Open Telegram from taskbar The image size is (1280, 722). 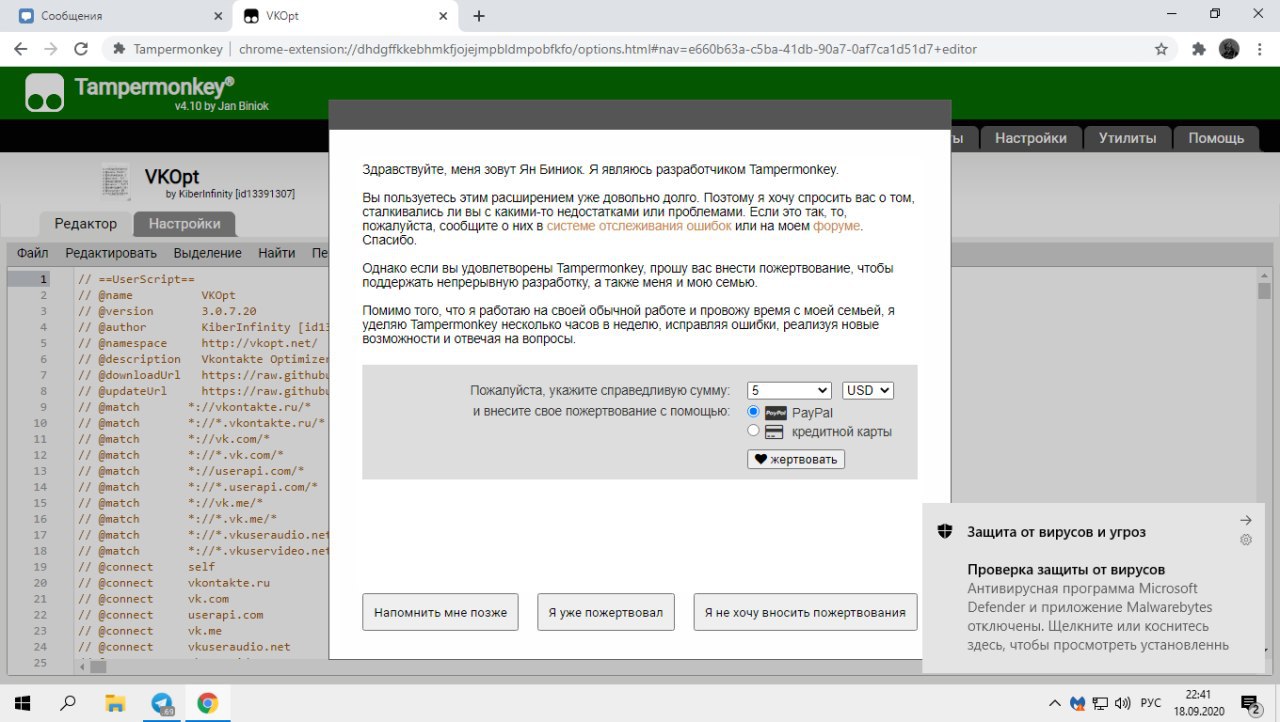(x=161, y=703)
